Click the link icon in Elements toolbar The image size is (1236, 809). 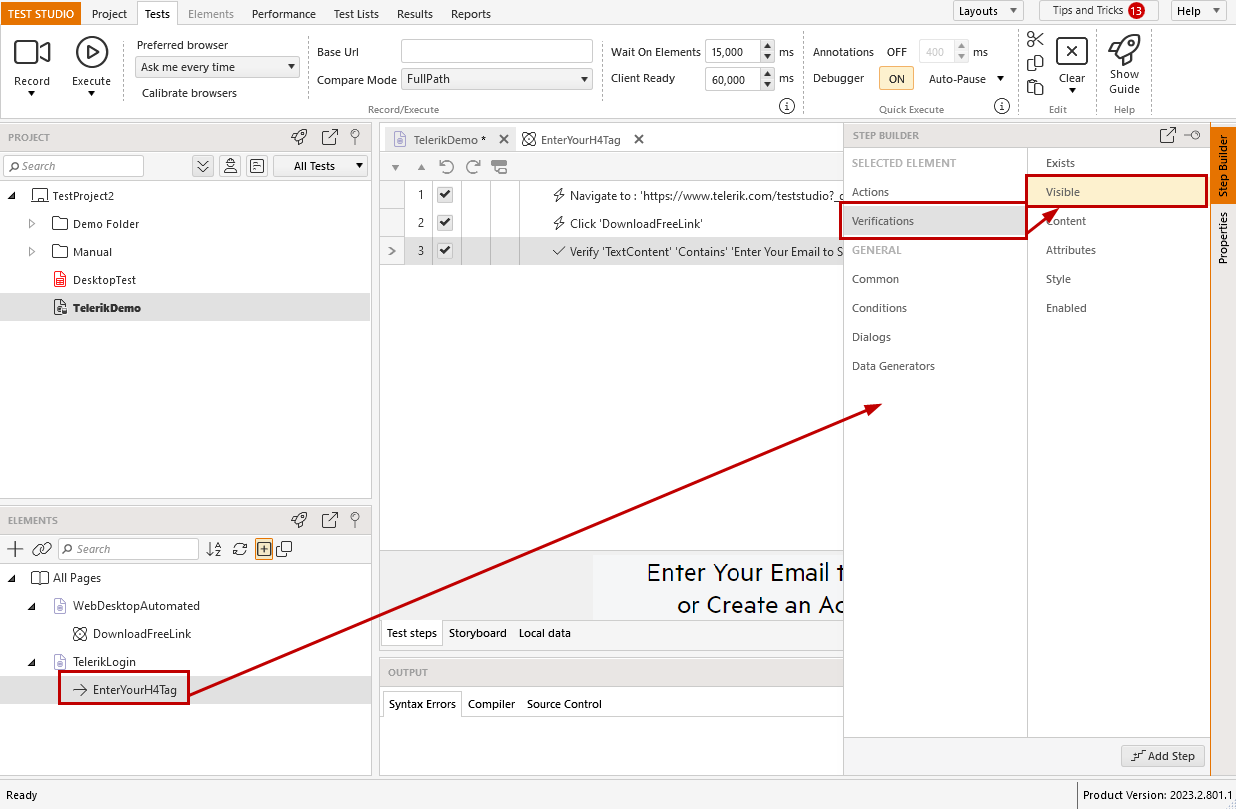(41, 549)
